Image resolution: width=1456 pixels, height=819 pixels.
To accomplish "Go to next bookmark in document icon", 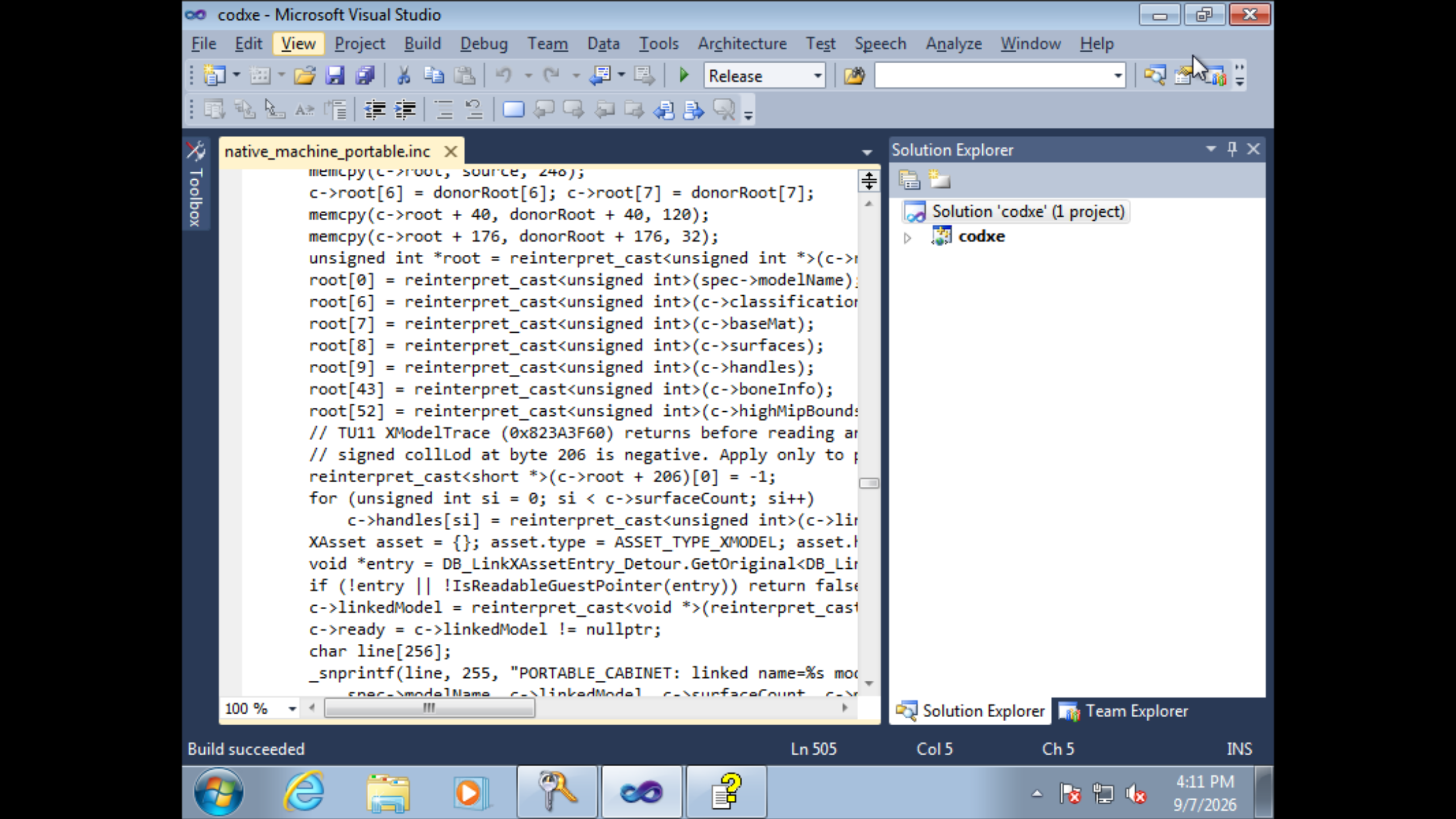I will coord(693,109).
